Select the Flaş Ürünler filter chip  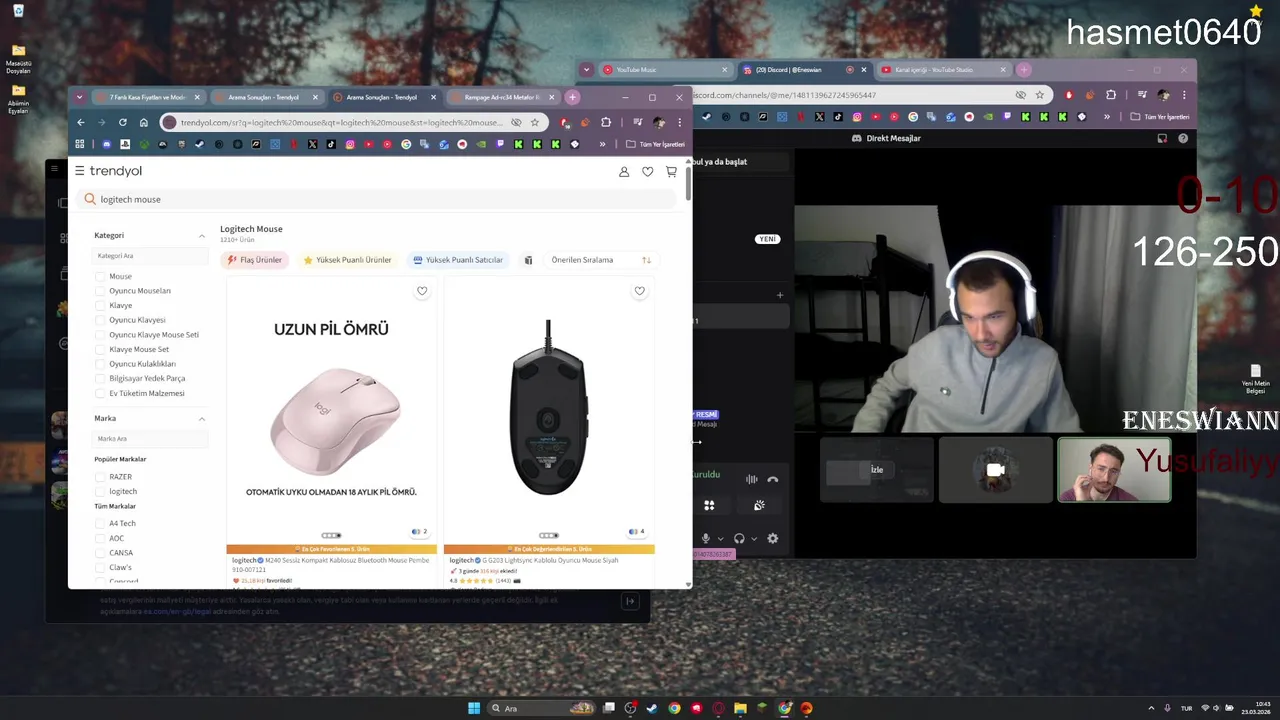coord(254,260)
